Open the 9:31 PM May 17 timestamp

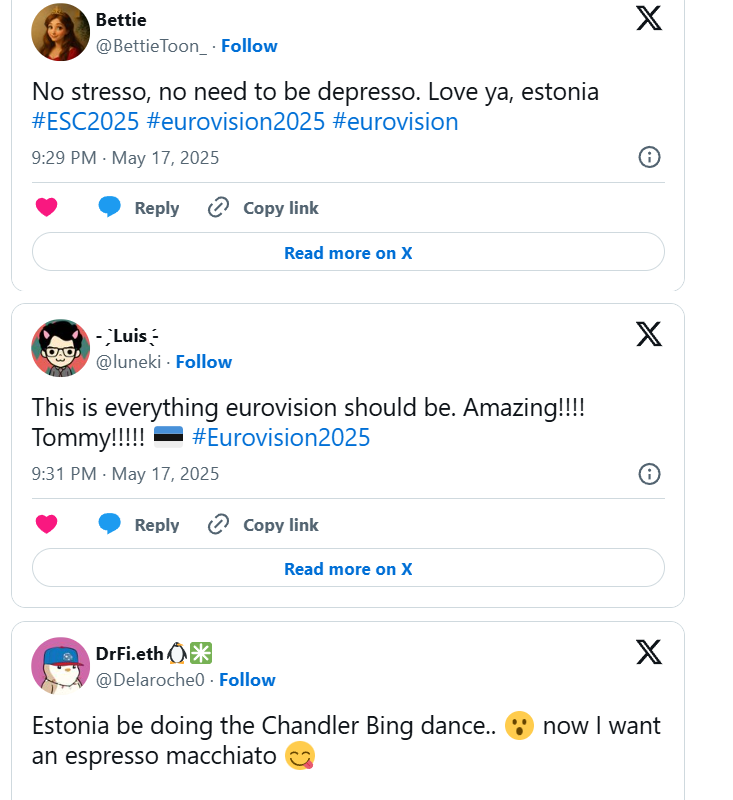[x=125, y=474]
